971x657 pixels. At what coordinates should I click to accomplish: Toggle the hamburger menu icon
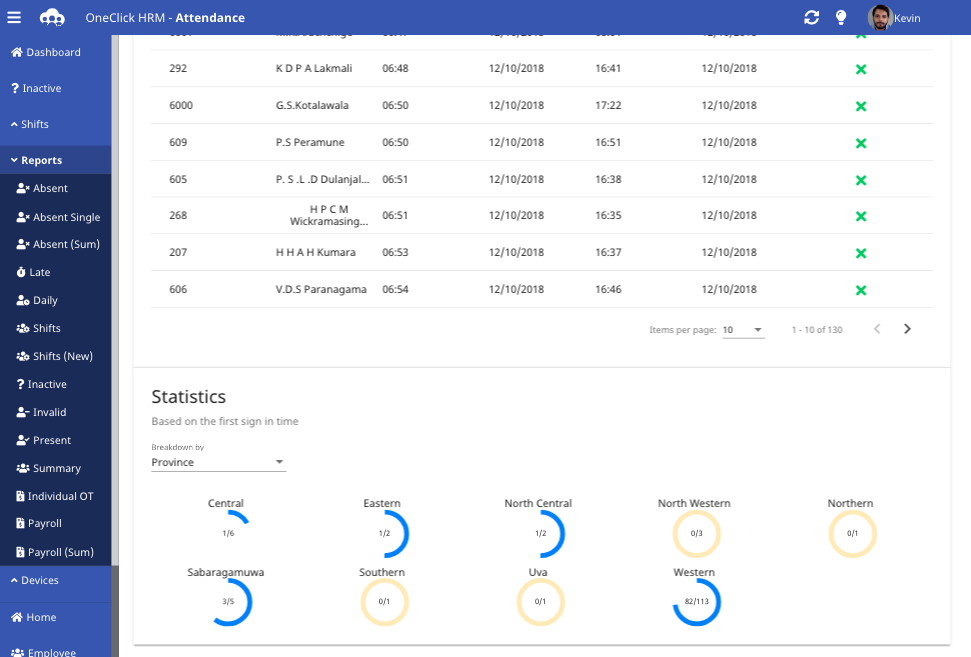click(14, 15)
